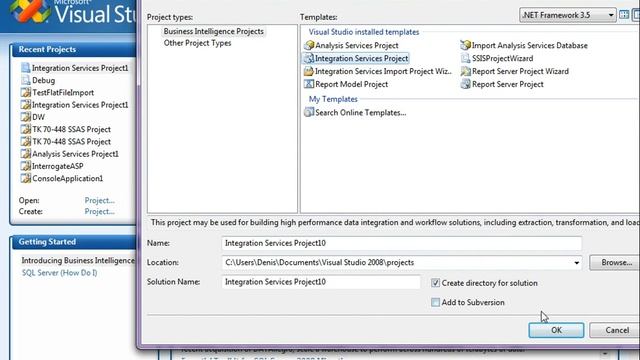Switch templates to large icons view

click(624, 15)
